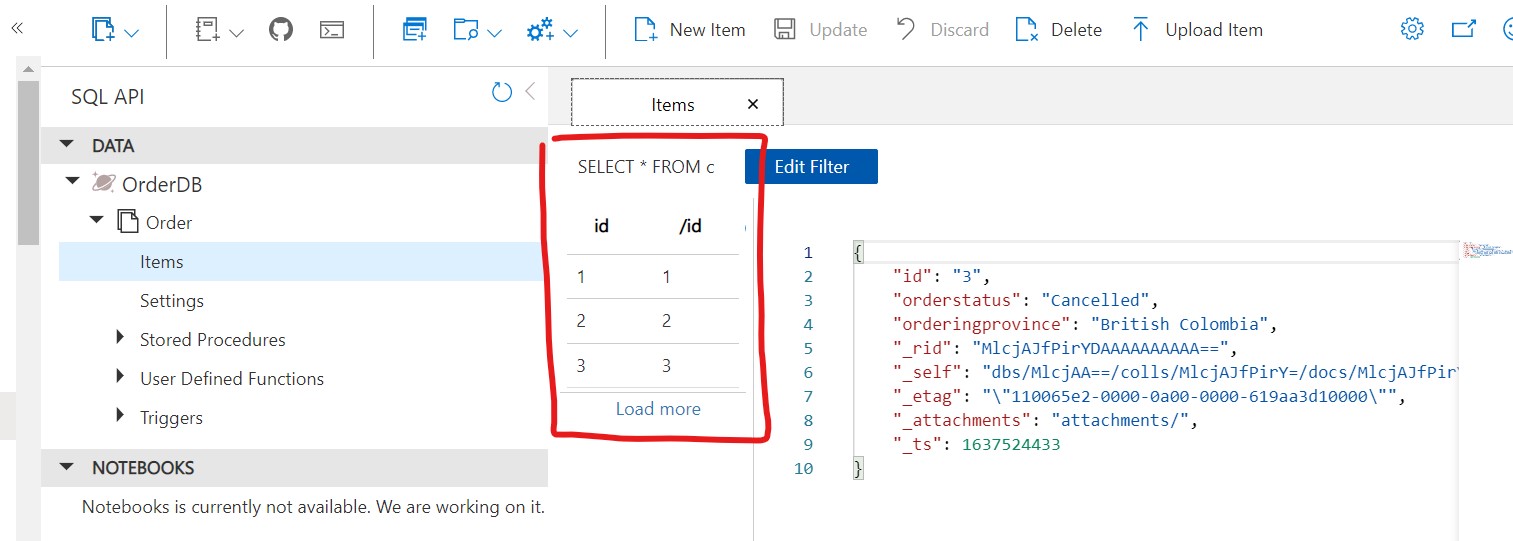Click the open full screen icon
This screenshot has width=1513, height=541.
(x=1463, y=30)
